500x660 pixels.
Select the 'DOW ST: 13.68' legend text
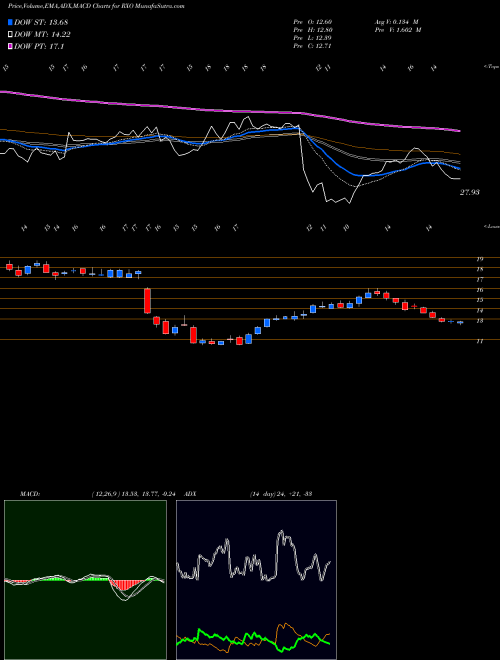coord(41,22)
